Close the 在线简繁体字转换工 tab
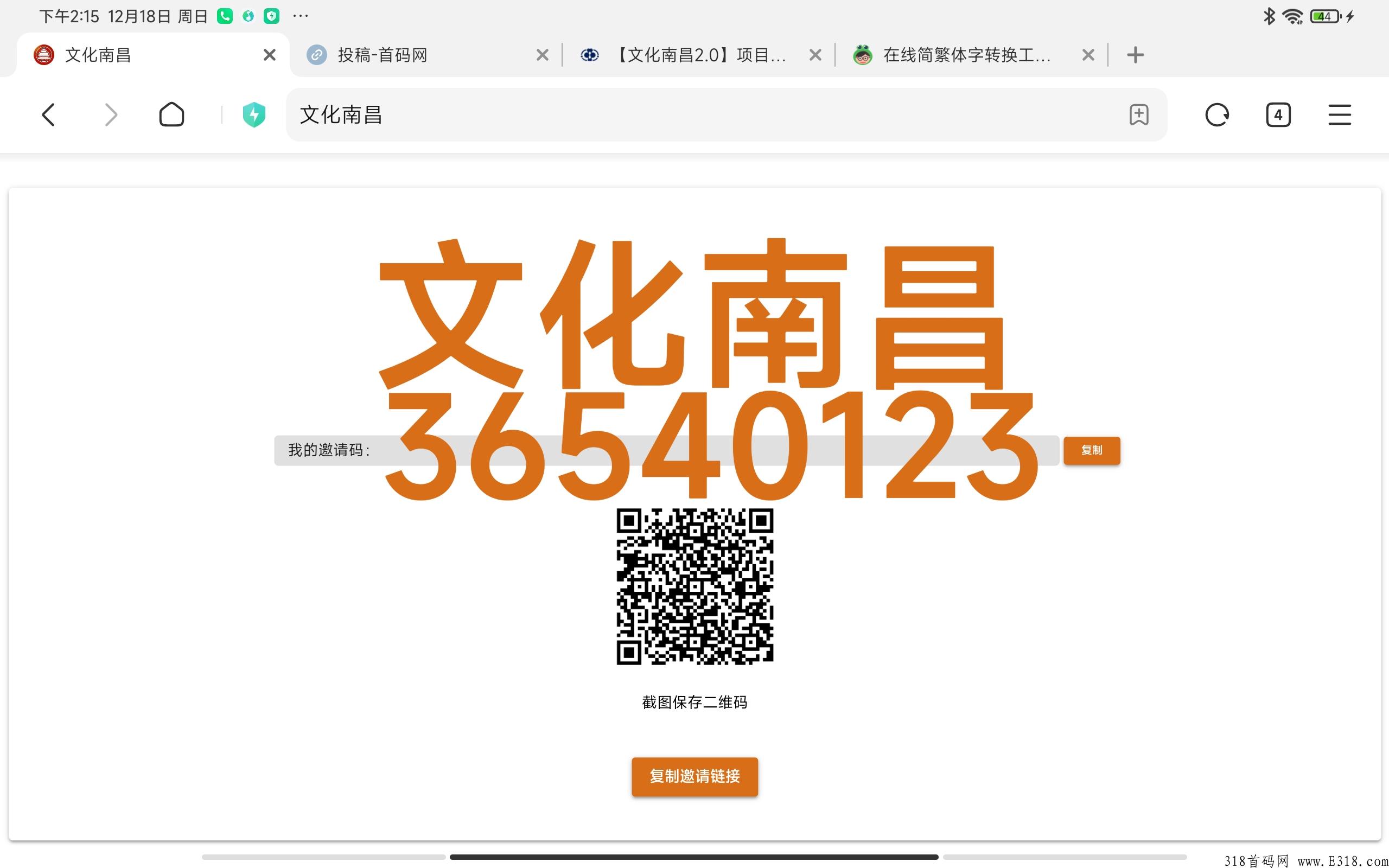The height and width of the screenshot is (868, 1389). (x=1088, y=55)
